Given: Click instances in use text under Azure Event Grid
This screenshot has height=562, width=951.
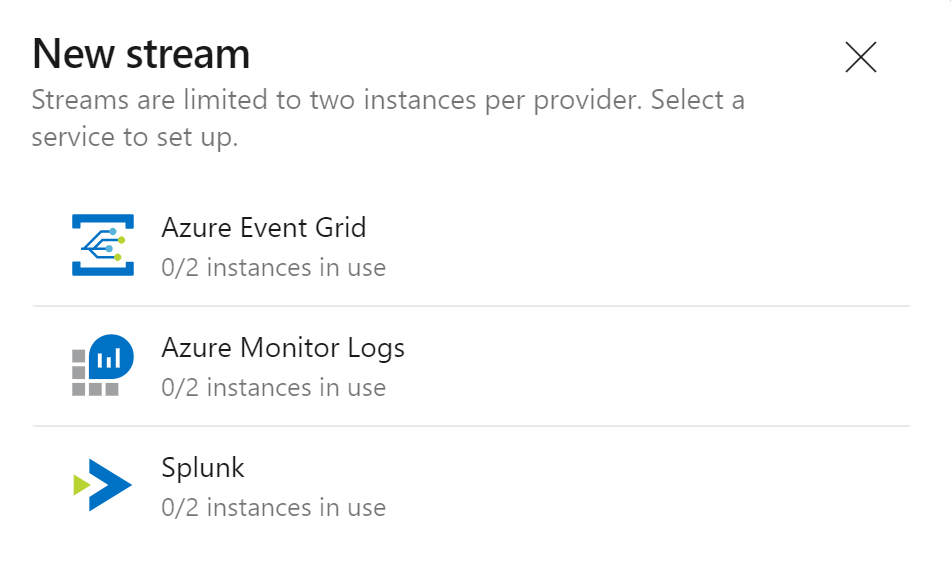Looking at the screenshot, I should [273, 268].
